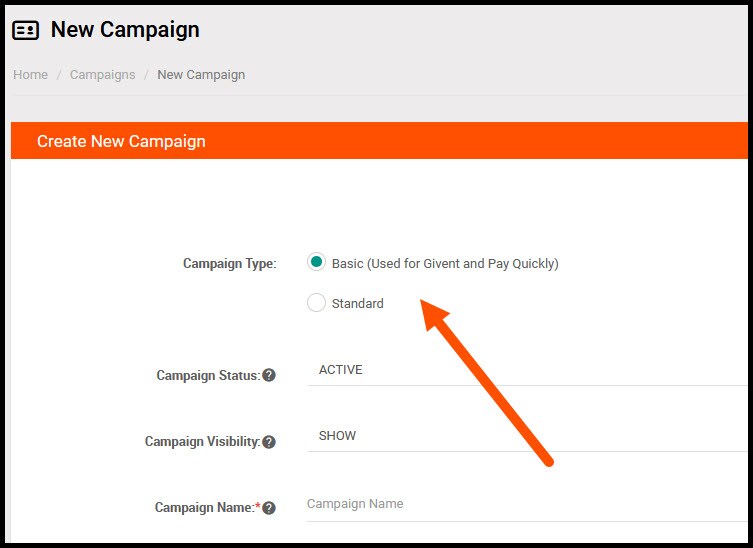Choose the Standard option label
The height and width of the screenshot is (548, 753).
tap(357, 304)
